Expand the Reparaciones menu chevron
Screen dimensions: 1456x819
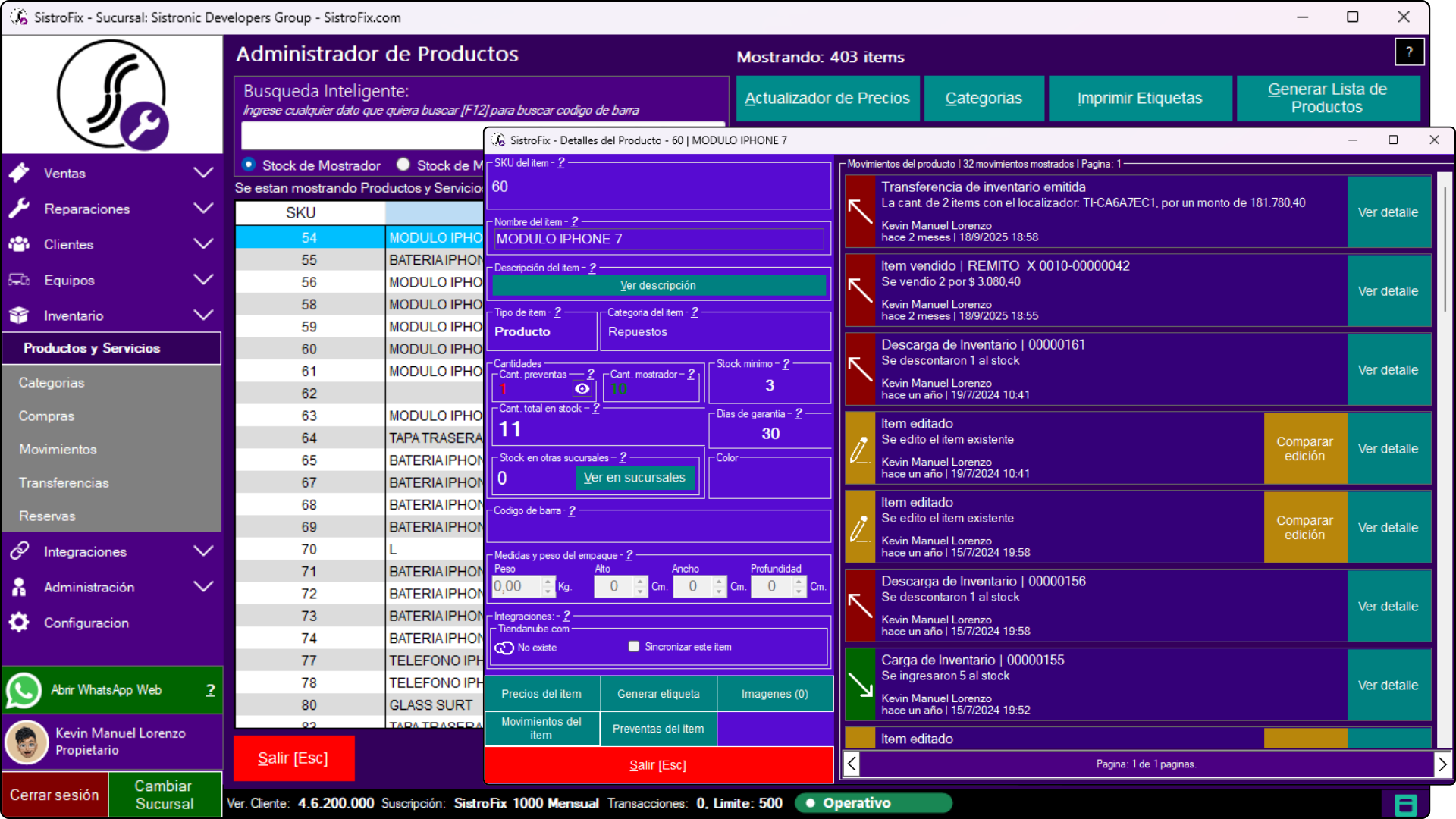coord(203,209)
